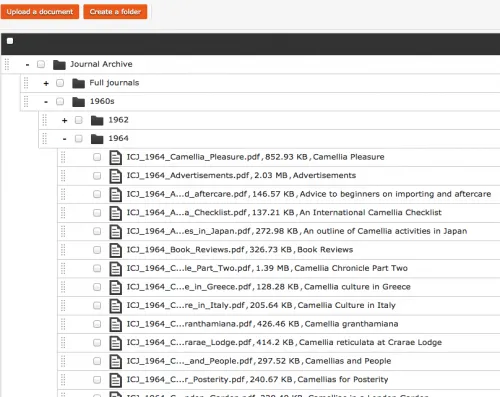The height and width of the screenshot is (397, 500).
Task: Click the 1960s folder icon
Action: pyautogui.click(x=78, y=102)
